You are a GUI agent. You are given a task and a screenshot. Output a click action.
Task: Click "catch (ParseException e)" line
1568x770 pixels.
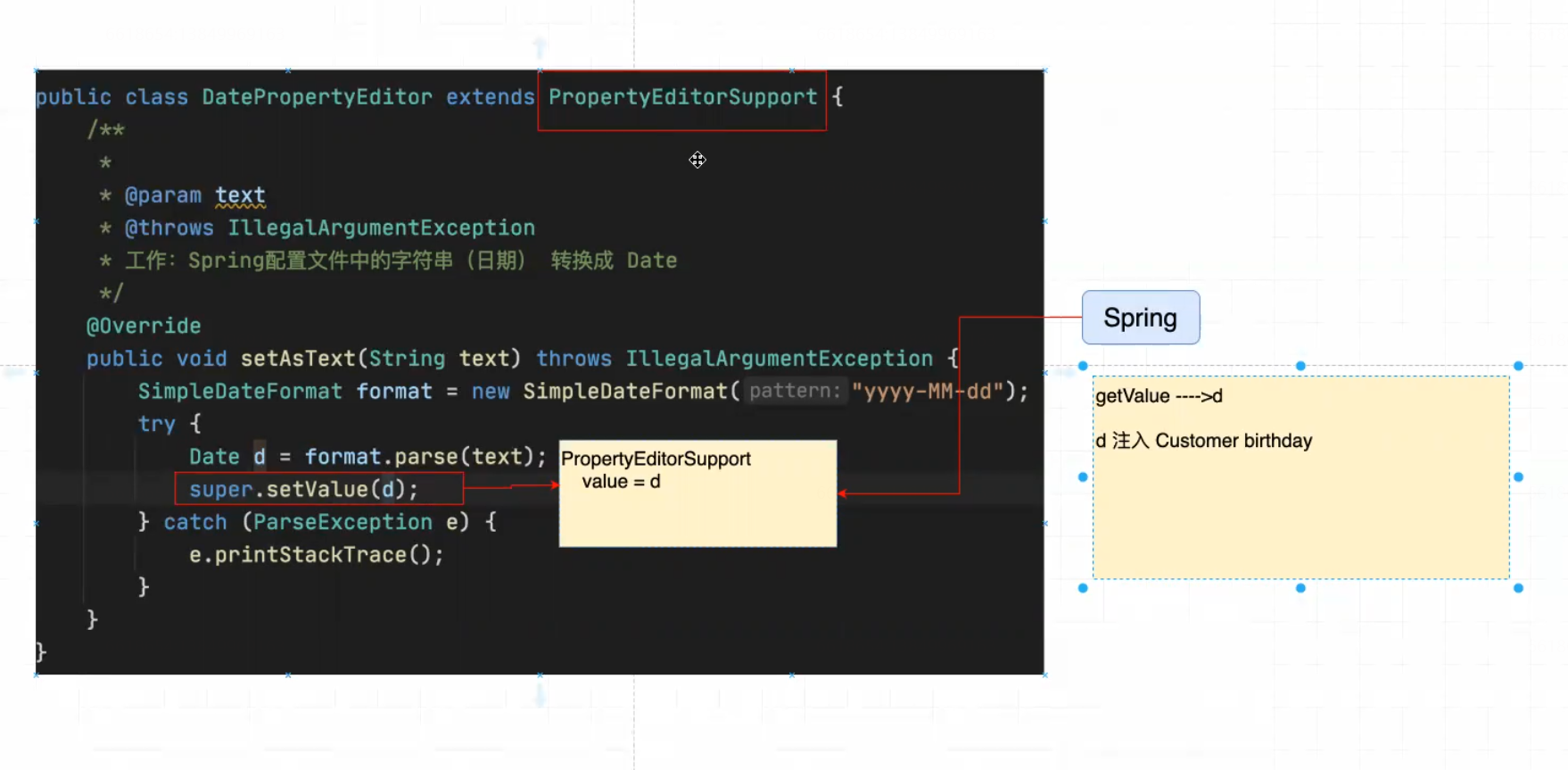click(317, 522)
